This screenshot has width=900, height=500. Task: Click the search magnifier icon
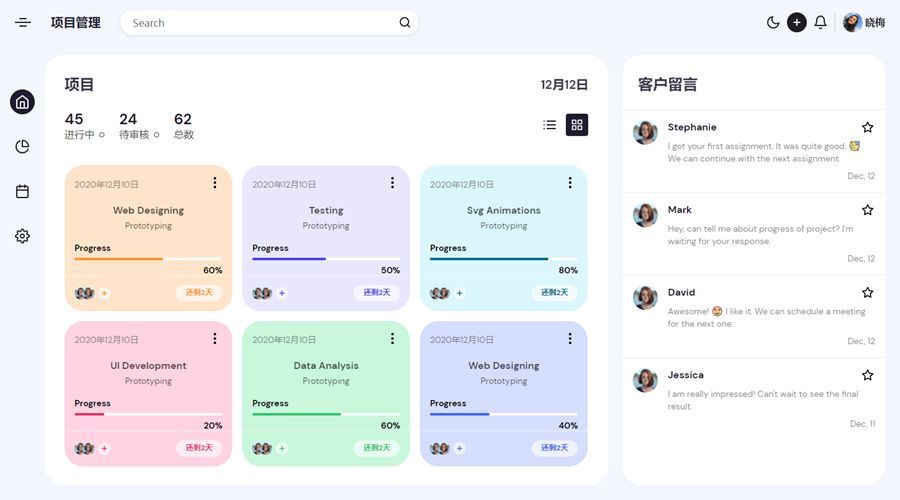tap(405, 23)
